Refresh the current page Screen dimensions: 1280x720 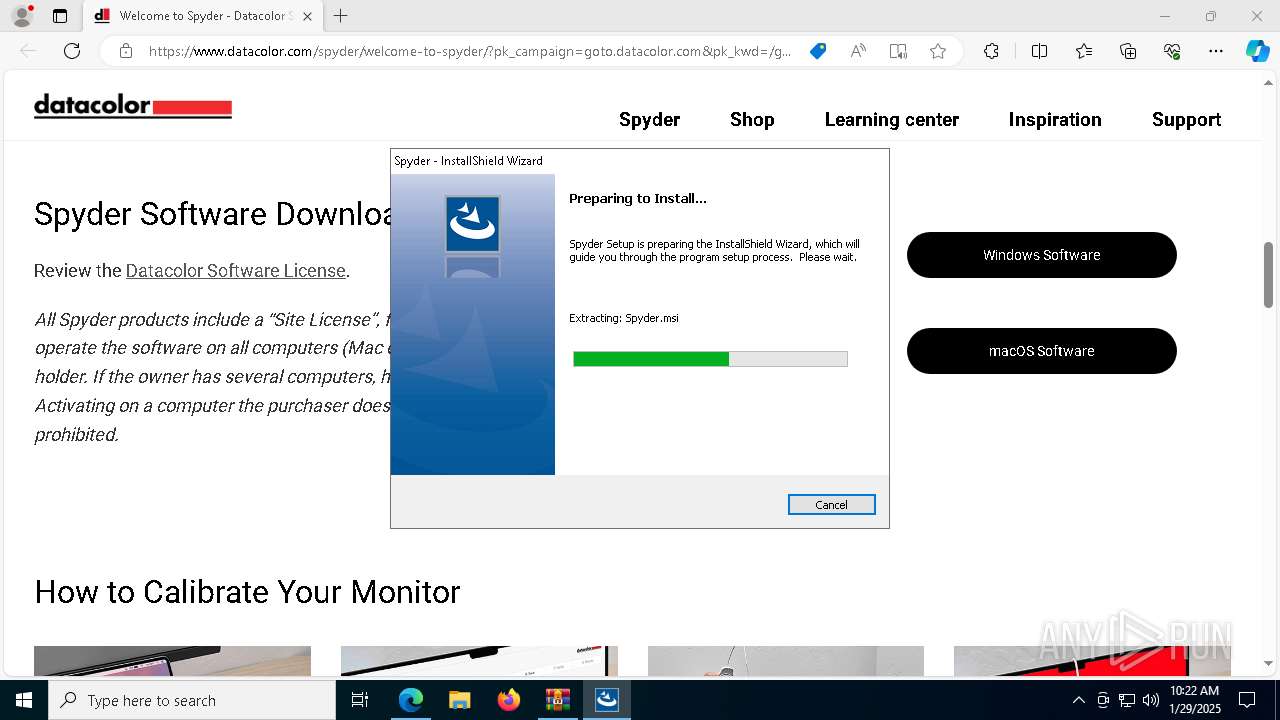tap(72, 51)
